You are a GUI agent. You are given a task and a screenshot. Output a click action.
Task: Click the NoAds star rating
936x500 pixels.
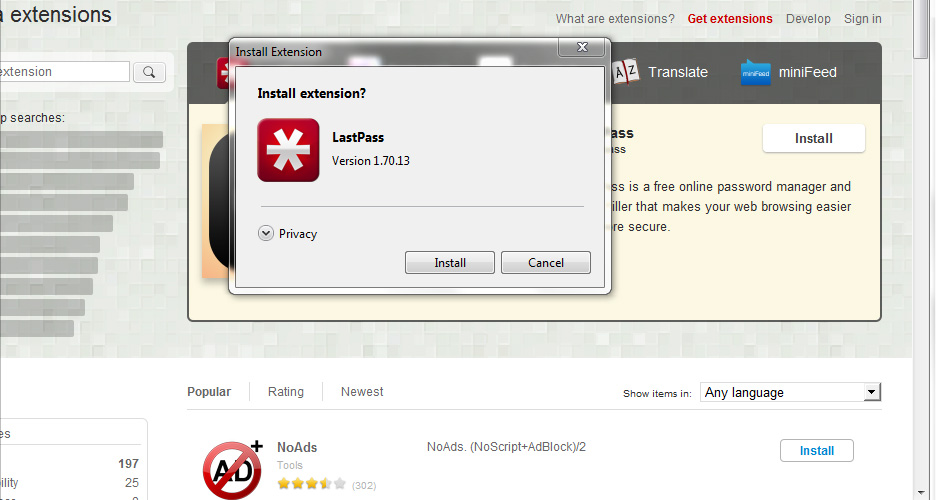point(312,483)
